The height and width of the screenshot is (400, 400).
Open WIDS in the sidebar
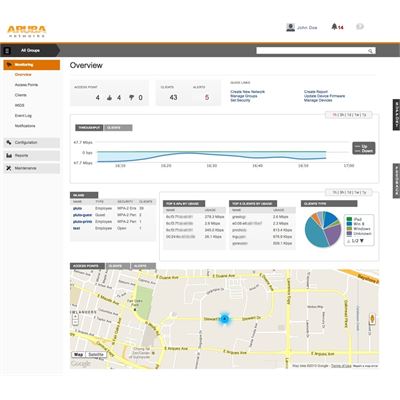click(20, 105)
